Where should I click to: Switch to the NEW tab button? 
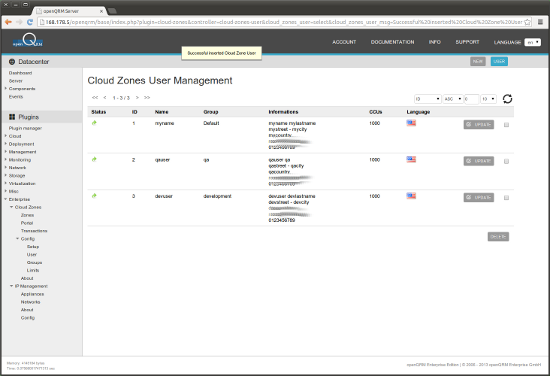[x=478, y=61]
